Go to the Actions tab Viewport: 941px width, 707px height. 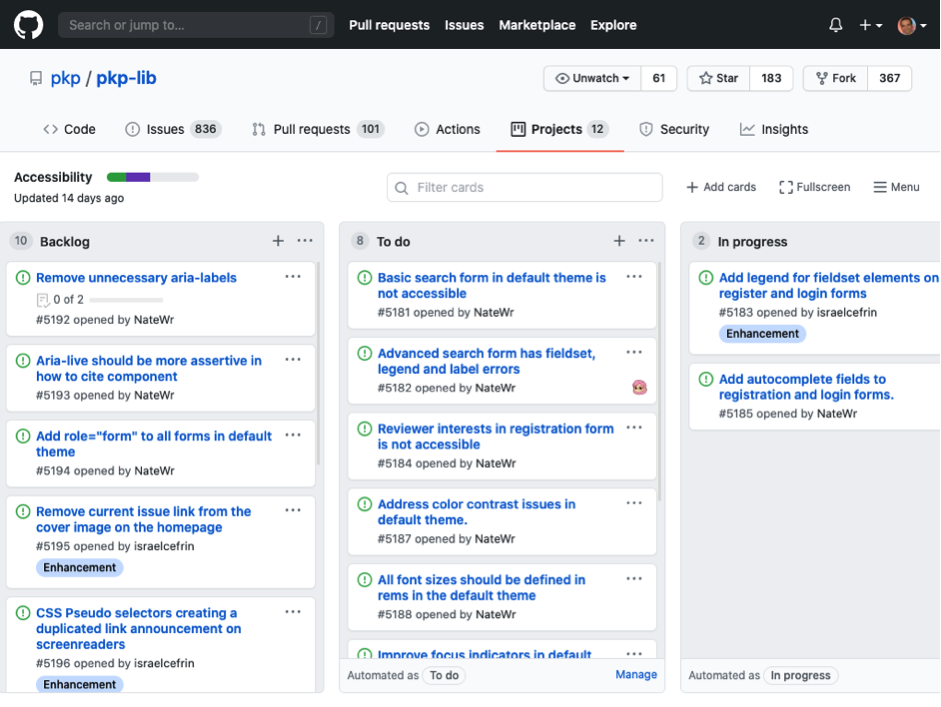click(447, 129)
